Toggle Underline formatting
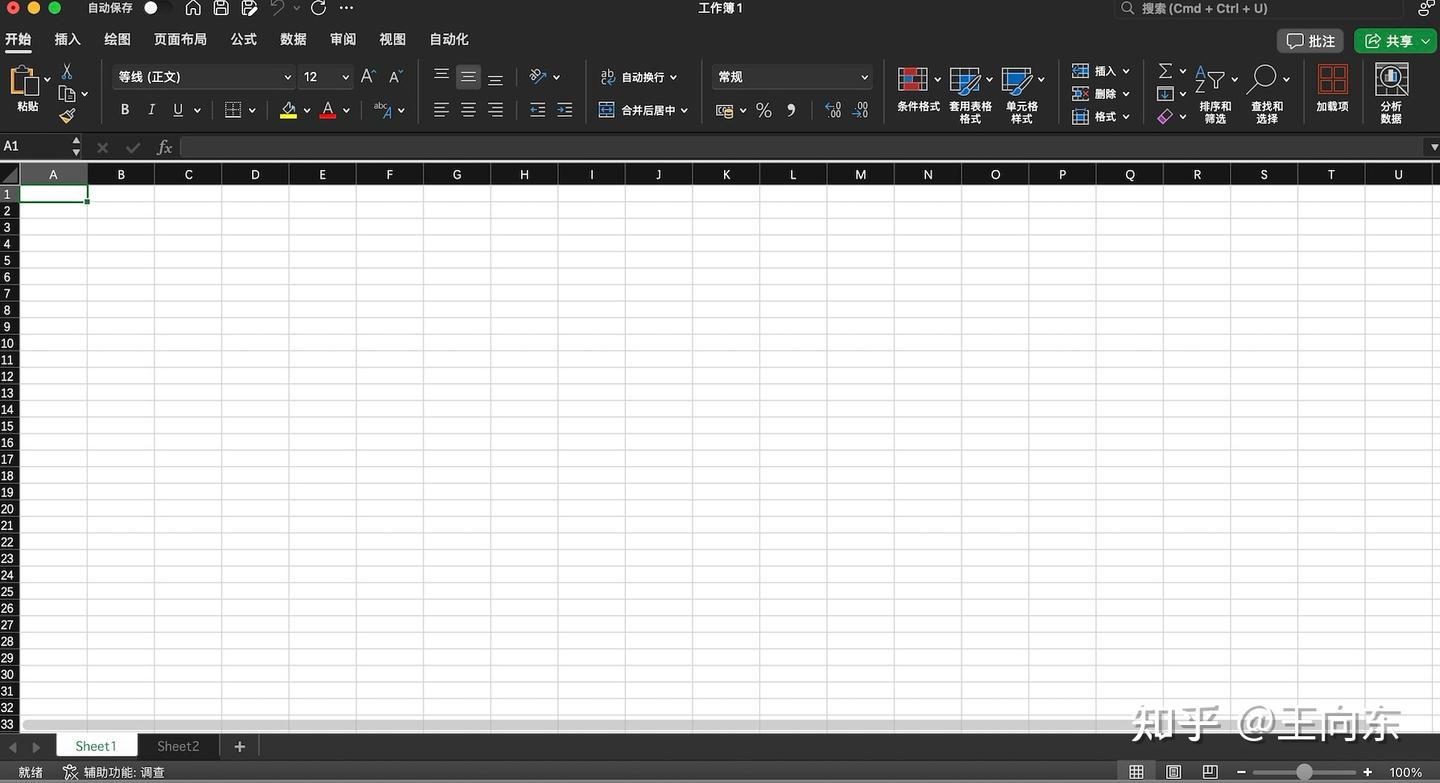The height and width of the screenshot is (783, 1440). pyautogui.click(x=178, y=110)
